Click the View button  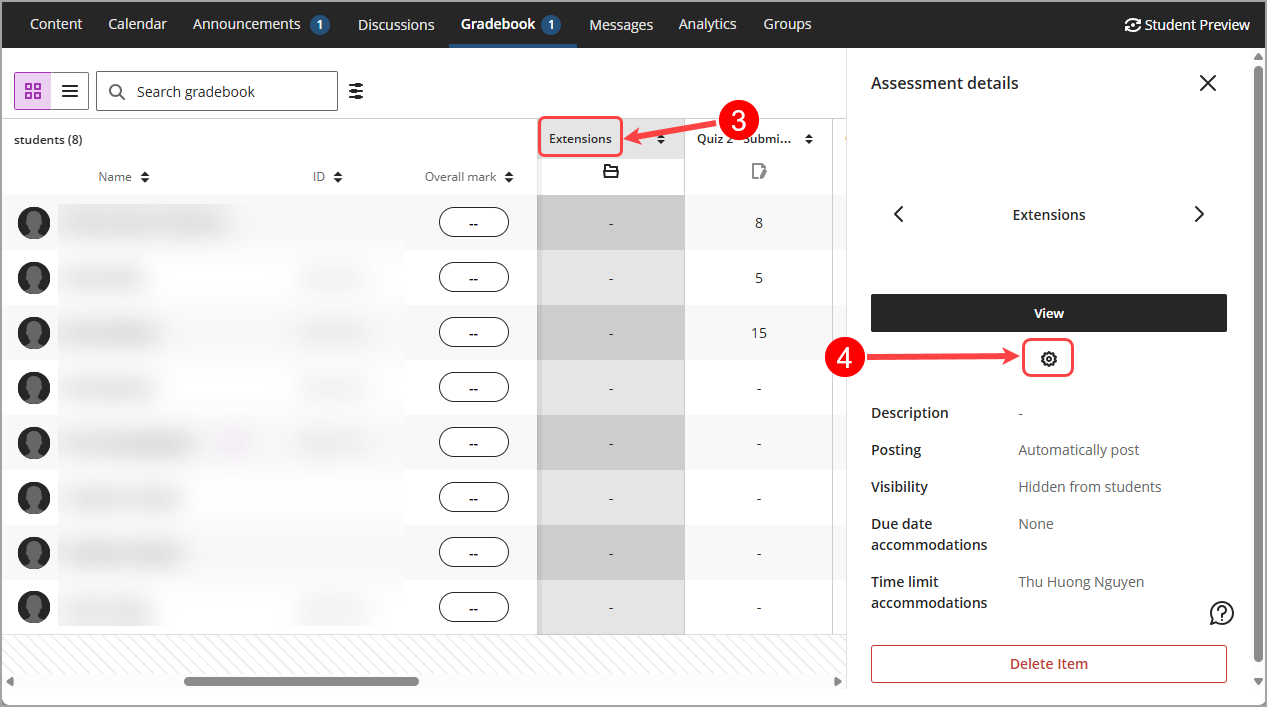(1049, 313)
